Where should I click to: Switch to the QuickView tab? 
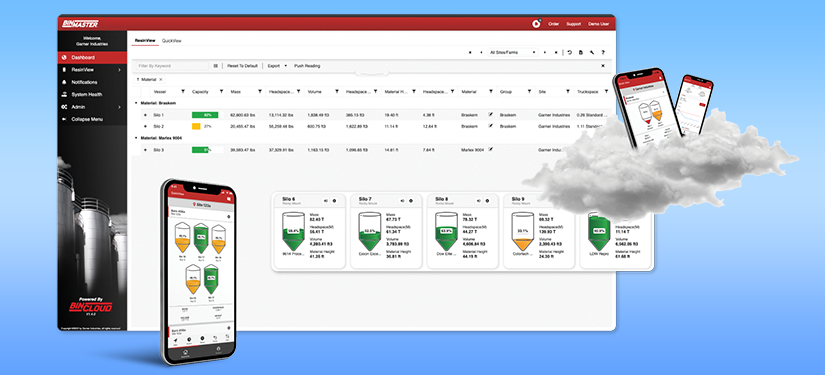[x=172, y=40]
